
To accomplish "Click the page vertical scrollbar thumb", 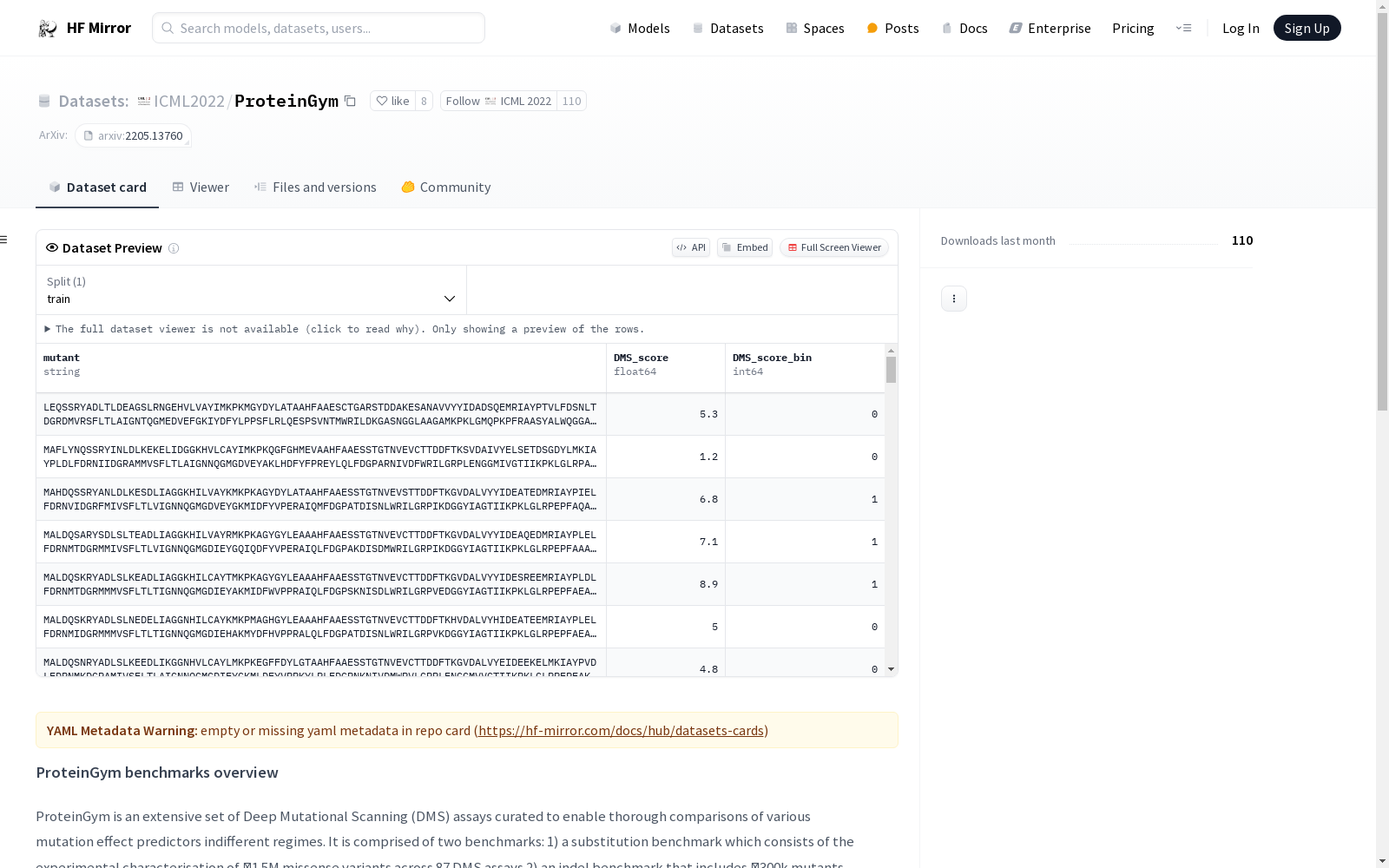I will 1382,210.
